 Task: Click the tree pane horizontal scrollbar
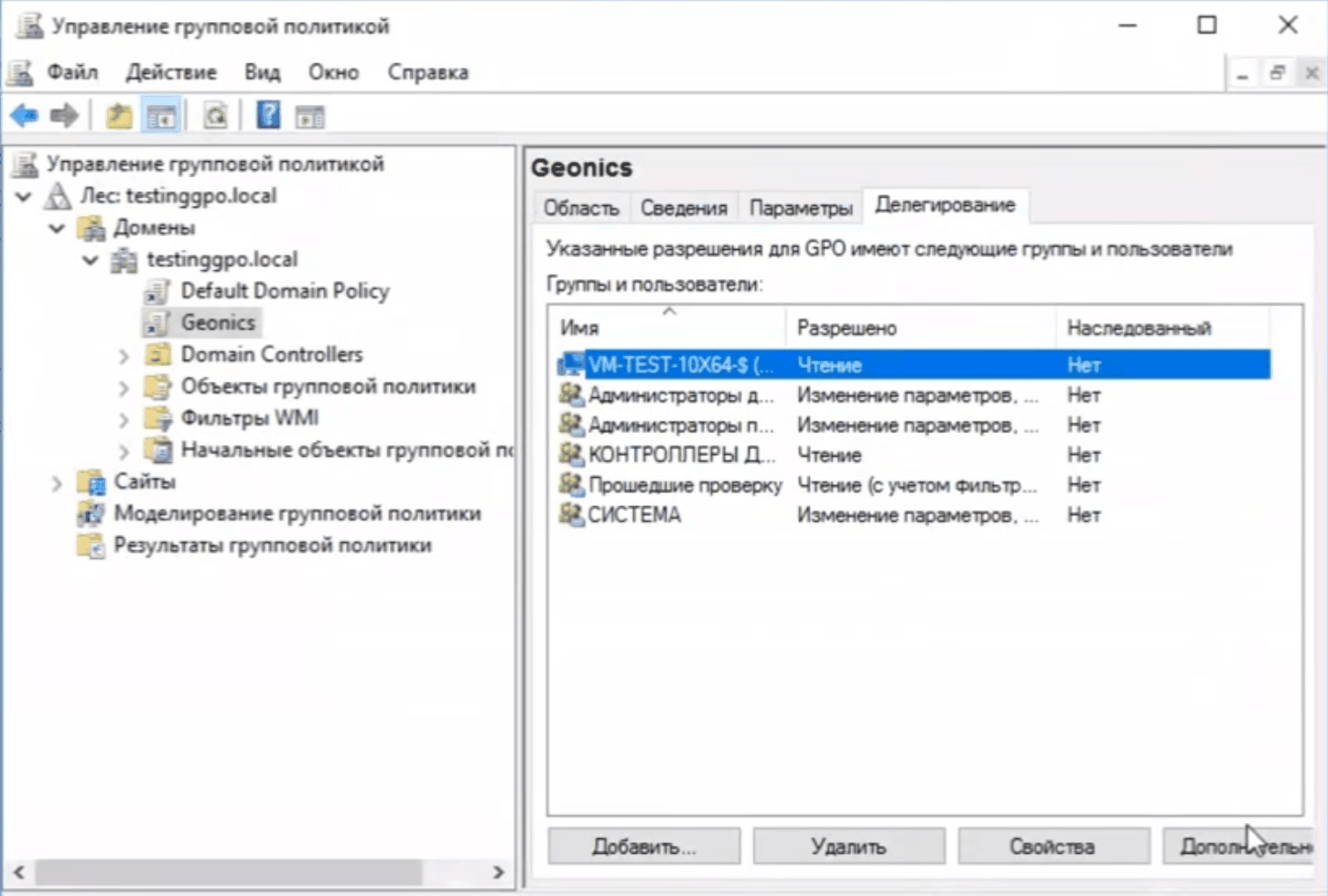point(229,872)
